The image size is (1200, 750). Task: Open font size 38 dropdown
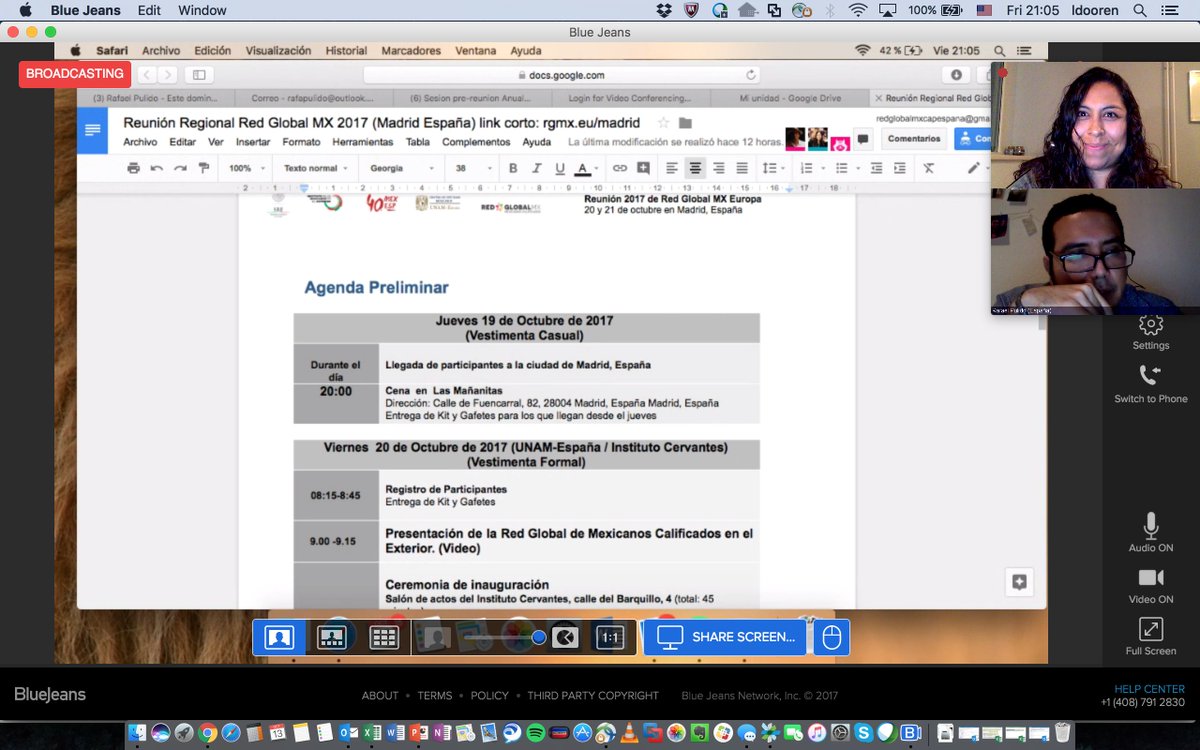coord(472,168)
